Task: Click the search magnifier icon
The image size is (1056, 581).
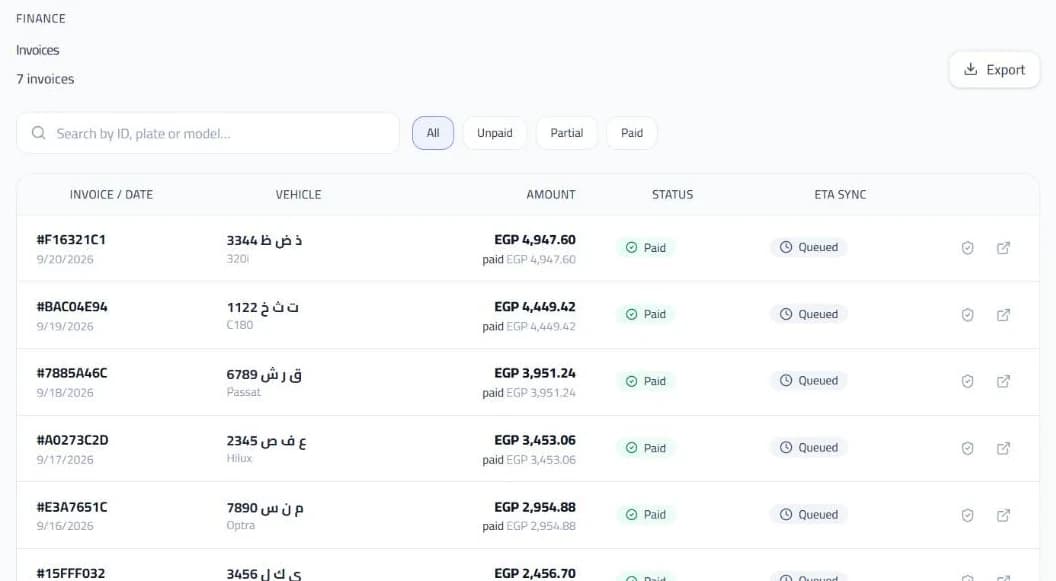Action: click(38, 133)
